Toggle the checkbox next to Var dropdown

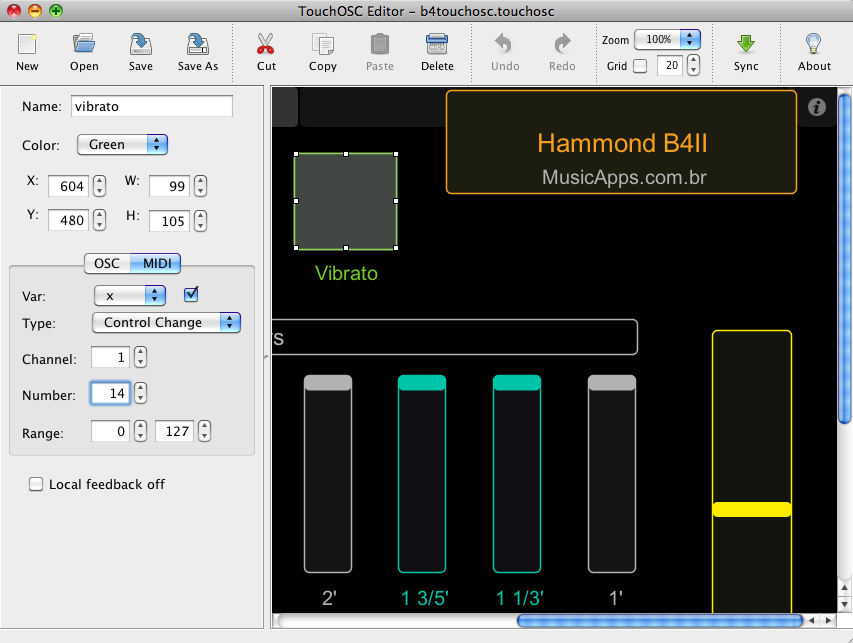pyautogui.click(x=191, y=294)
